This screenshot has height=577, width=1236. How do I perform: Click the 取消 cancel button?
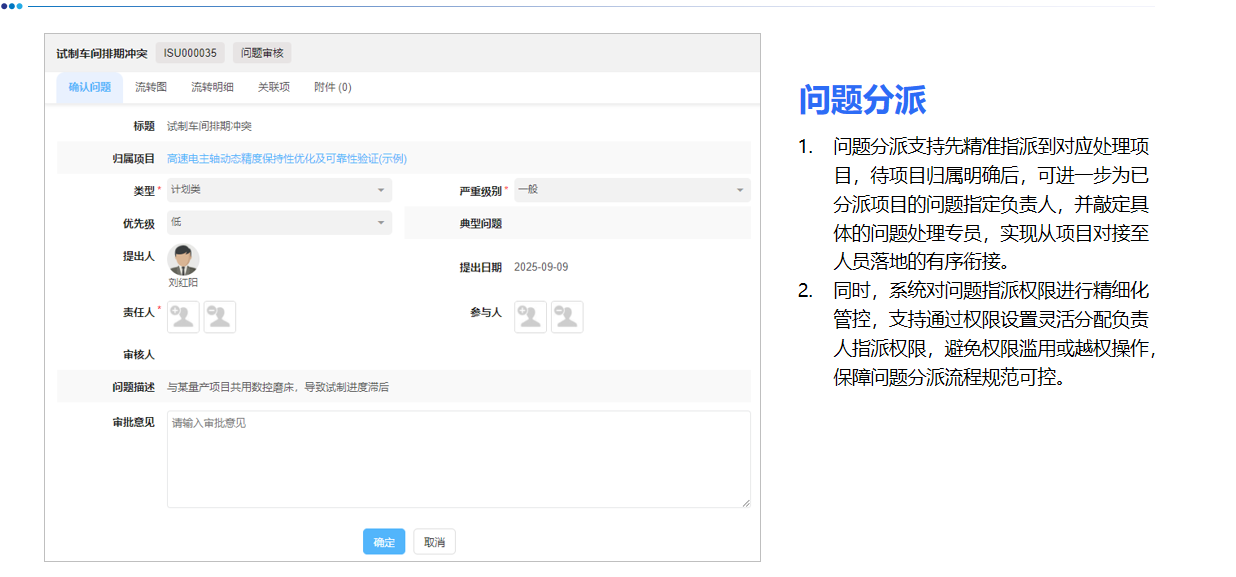(434, 541)
